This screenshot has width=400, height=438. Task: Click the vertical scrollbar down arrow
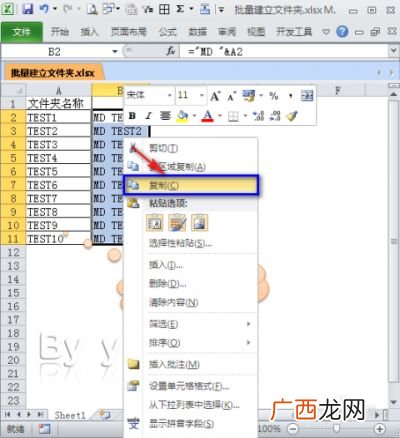pos(394,402)
